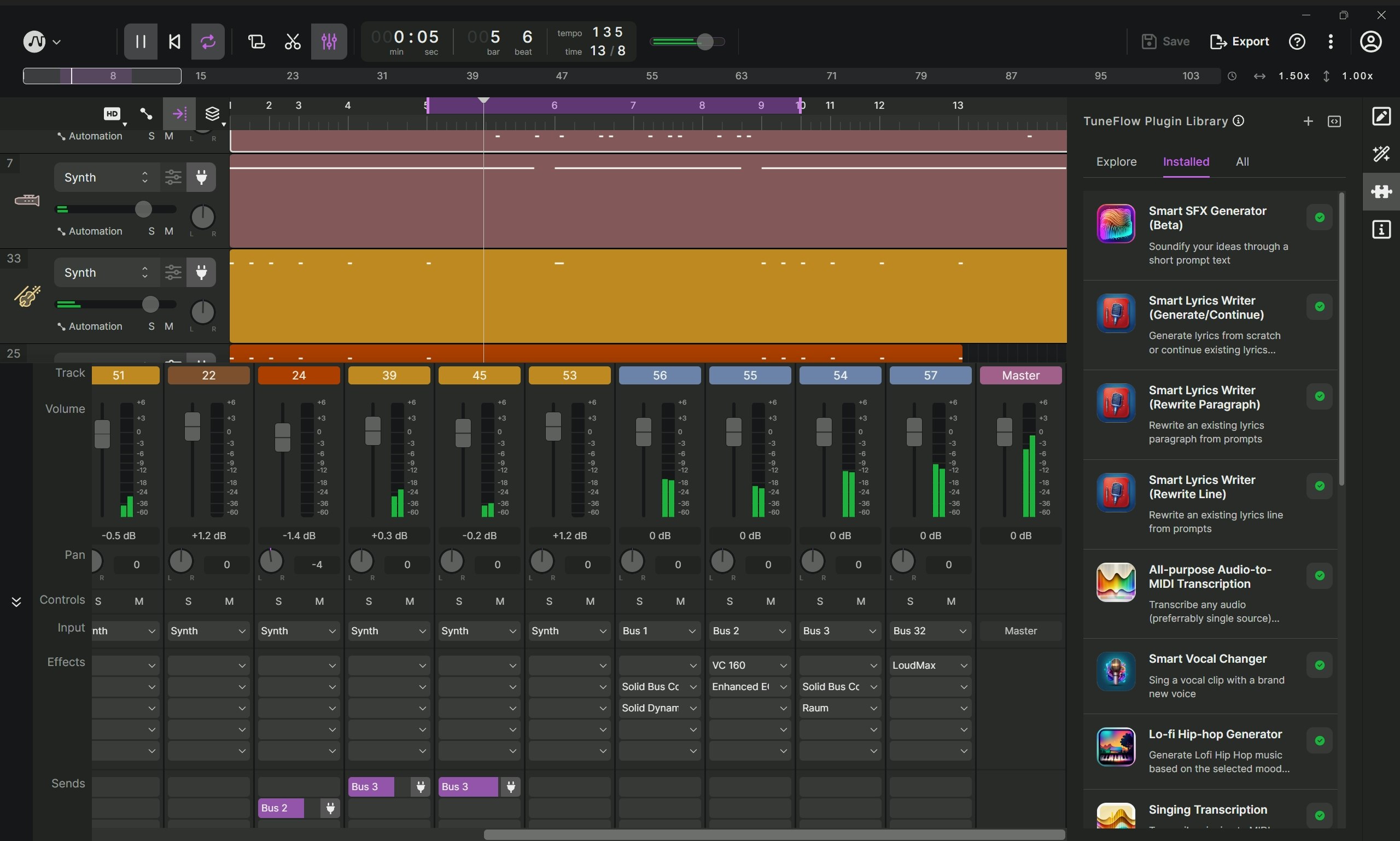Click the volume fader on channel 39

click(372, 431)
